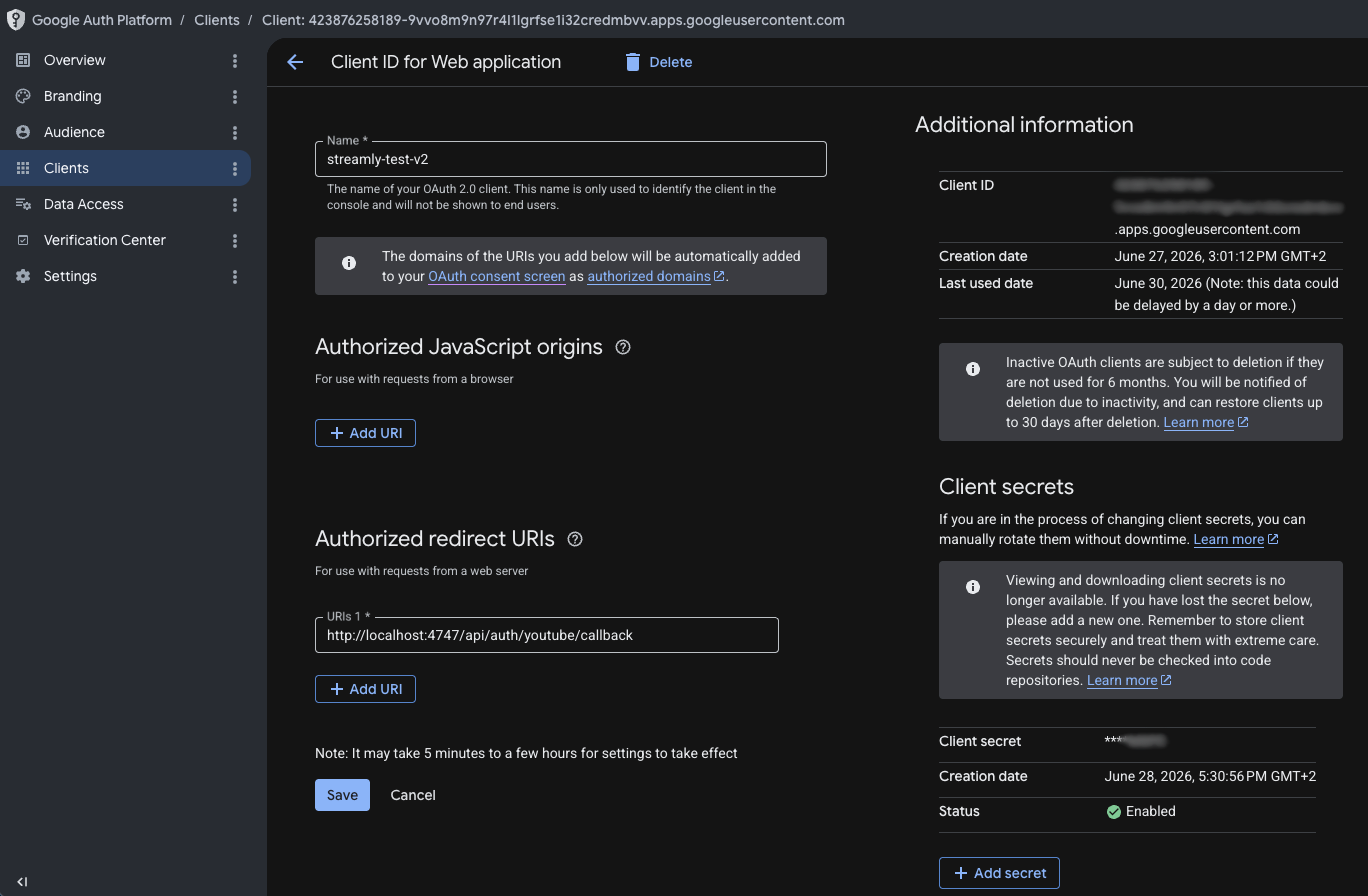Add URI under Authorized JavaScript origins
Screen dimensions: 1368x896
click(x=365, y=433)
